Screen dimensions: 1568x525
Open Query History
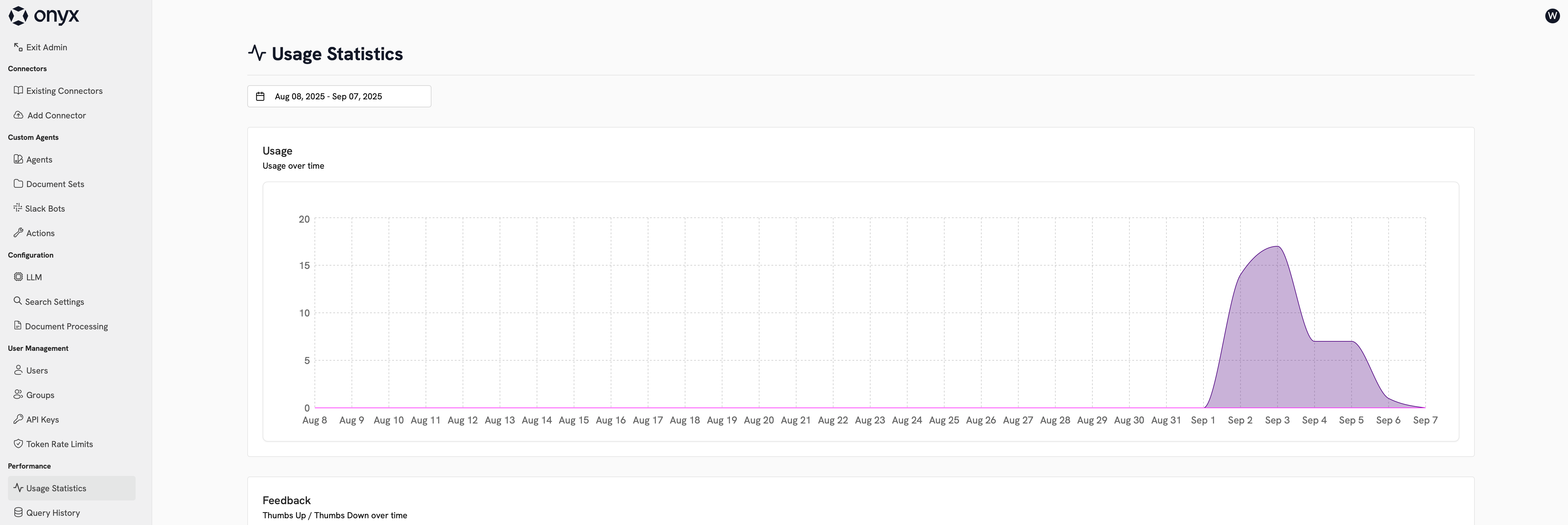click(x=53, y=512)
